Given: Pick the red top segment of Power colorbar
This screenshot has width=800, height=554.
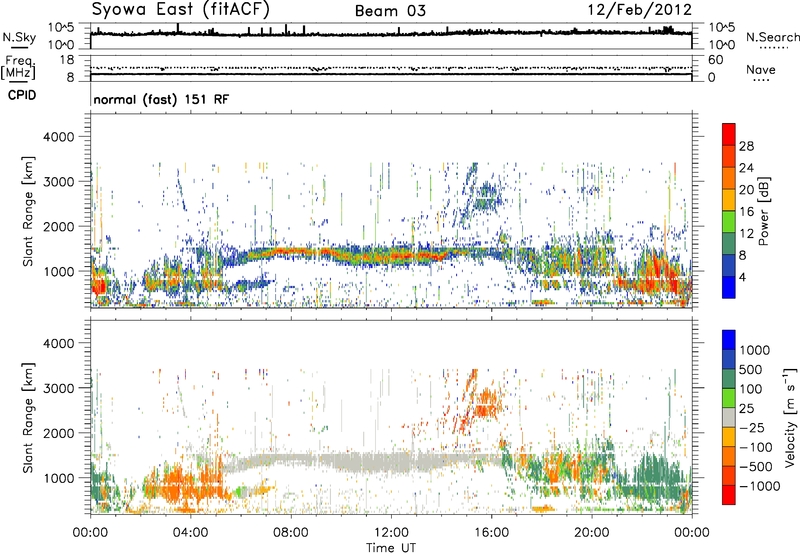Looking at the screenshot, I should (x=729, y=134).
